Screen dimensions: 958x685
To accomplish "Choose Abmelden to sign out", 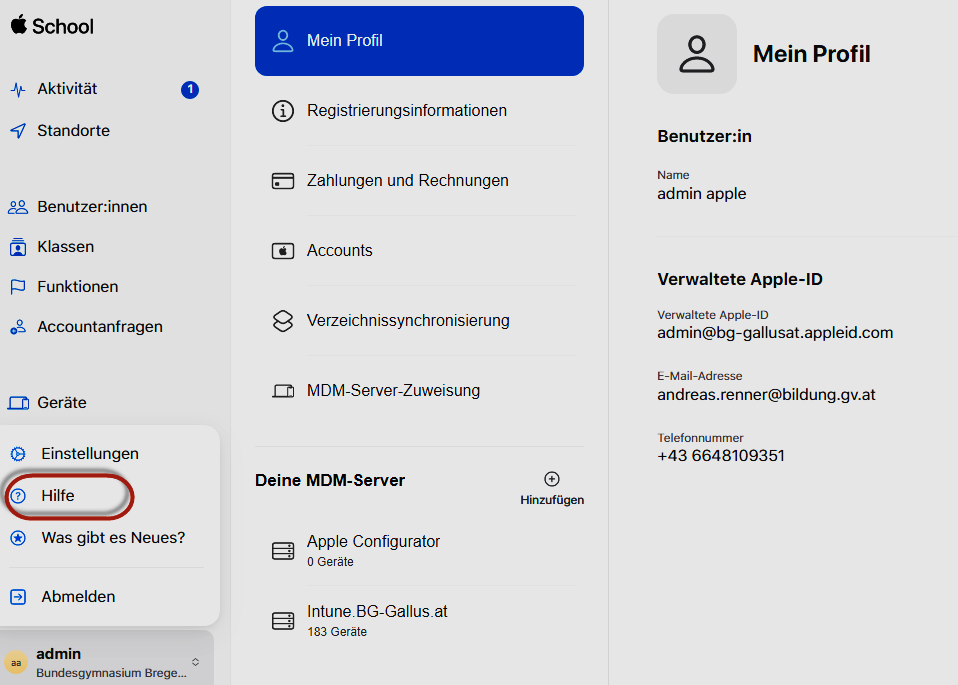I will (78, 597).
